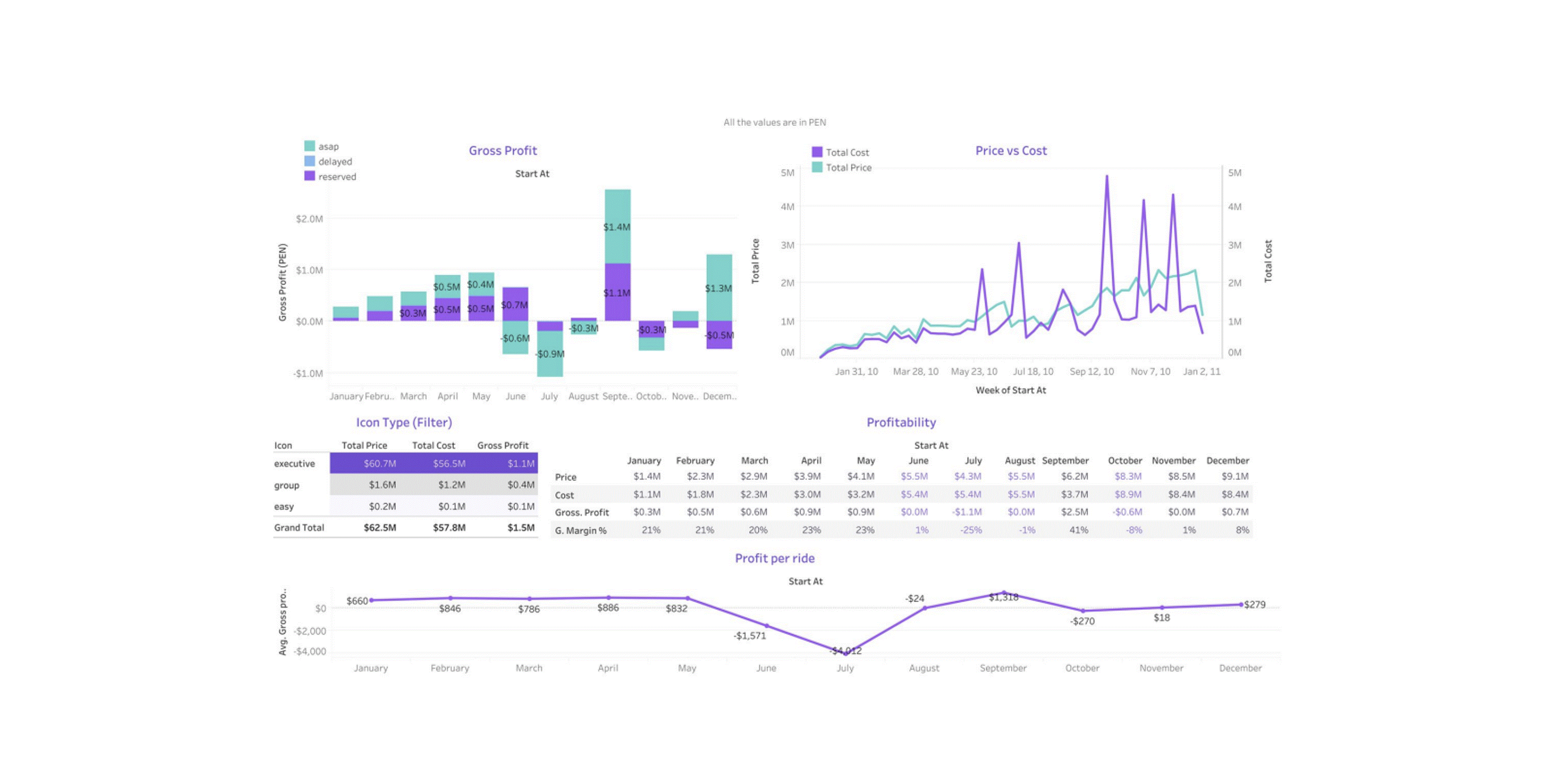Click the Profit per ride title
Screen dimensions: 1568x781
coord(776,558)
